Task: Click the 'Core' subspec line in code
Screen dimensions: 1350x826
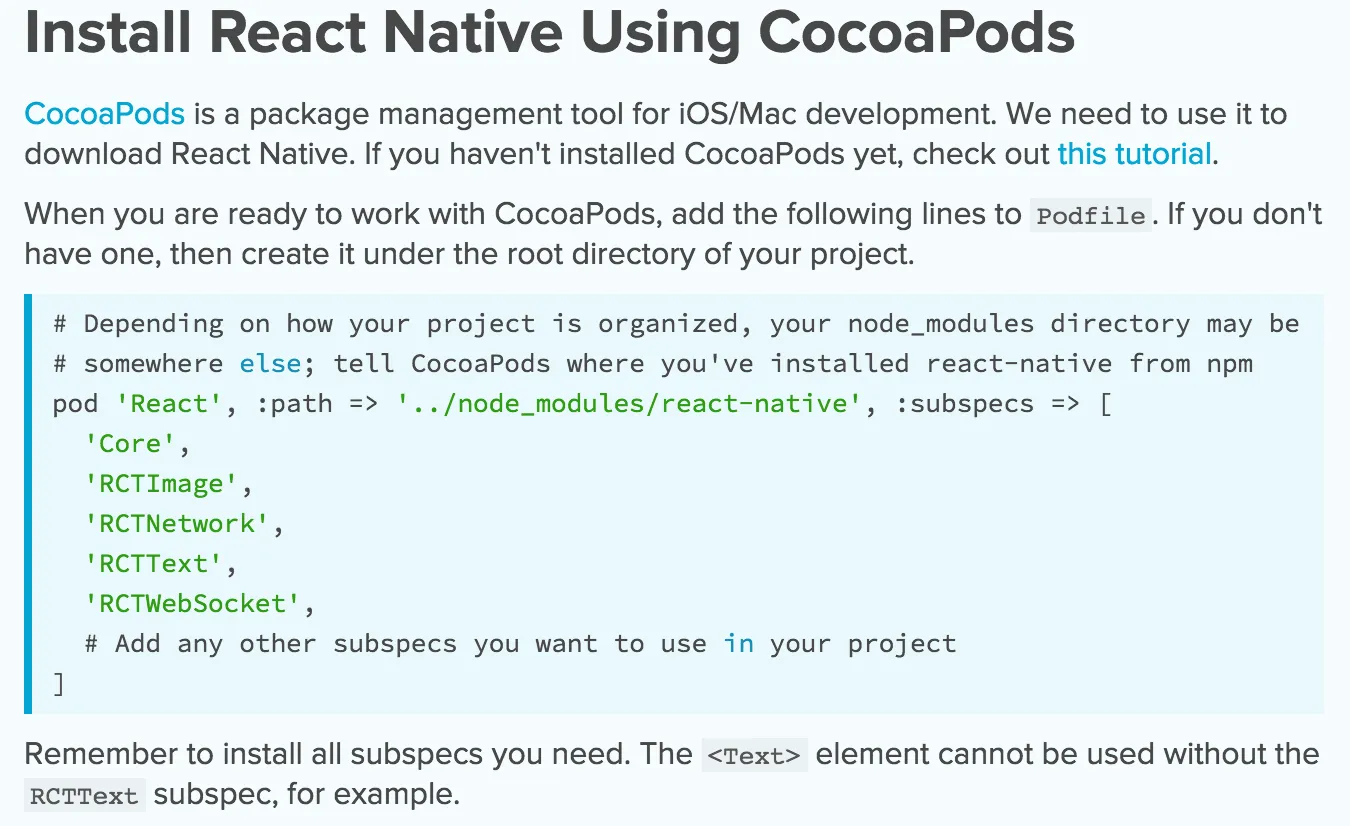Action: point(130,444)
